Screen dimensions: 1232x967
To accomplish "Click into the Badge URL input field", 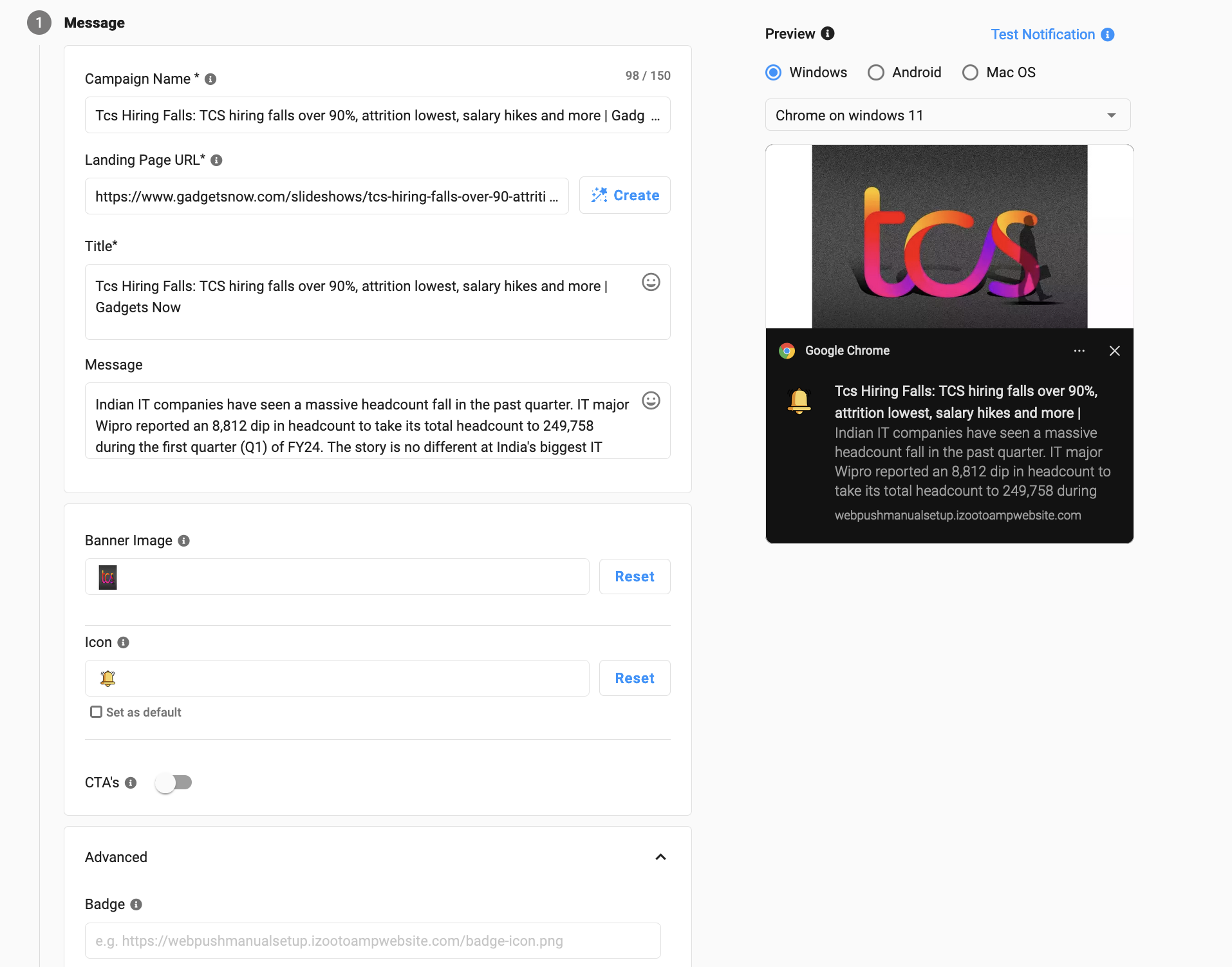I will [373, 941].
